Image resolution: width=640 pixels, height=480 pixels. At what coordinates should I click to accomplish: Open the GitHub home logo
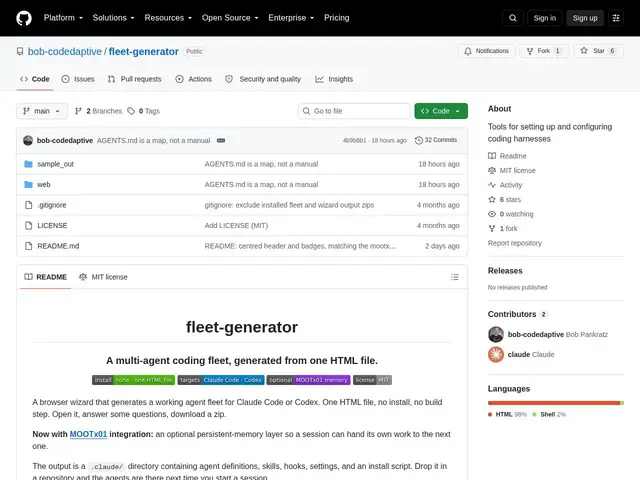[24, 18]
